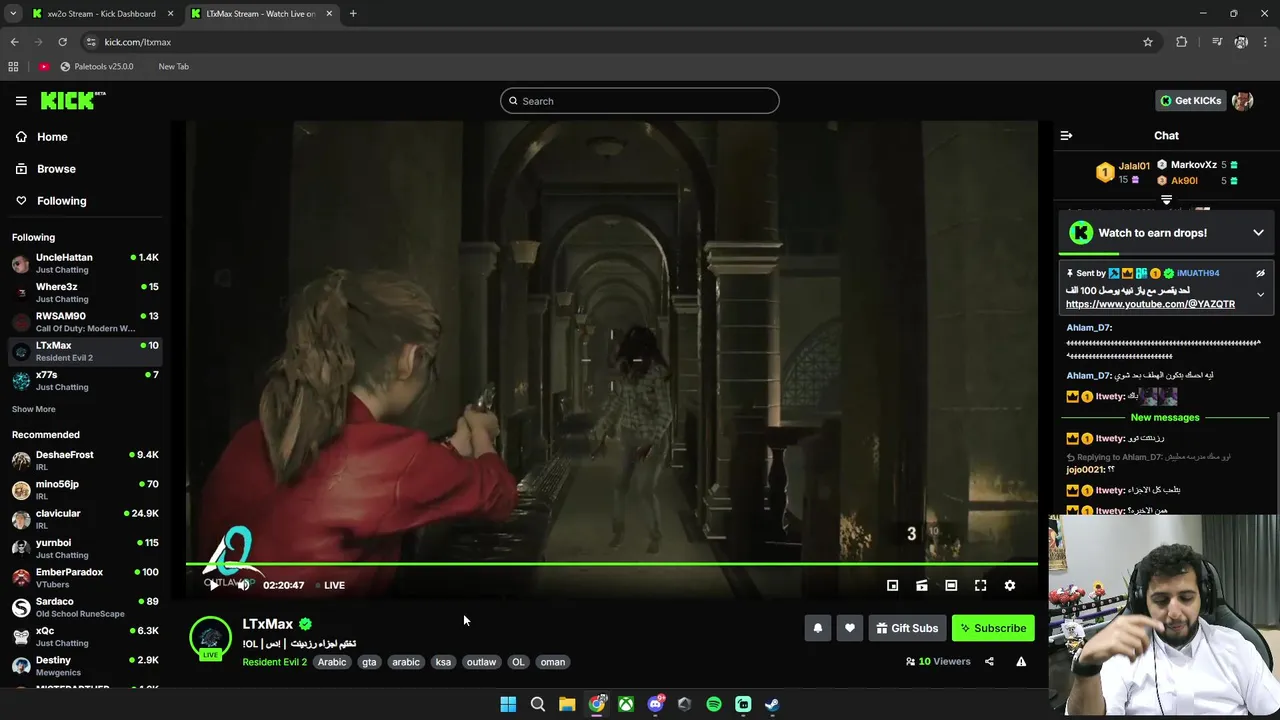The image size is (1280, 720).
Task: Click the Gift Subs button
Action: (907, 628)
